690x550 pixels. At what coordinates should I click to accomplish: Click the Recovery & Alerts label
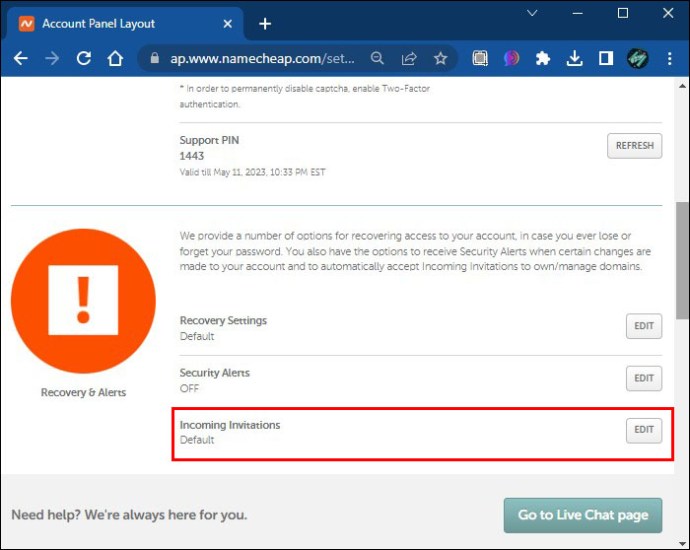click(x=83, y=392)
